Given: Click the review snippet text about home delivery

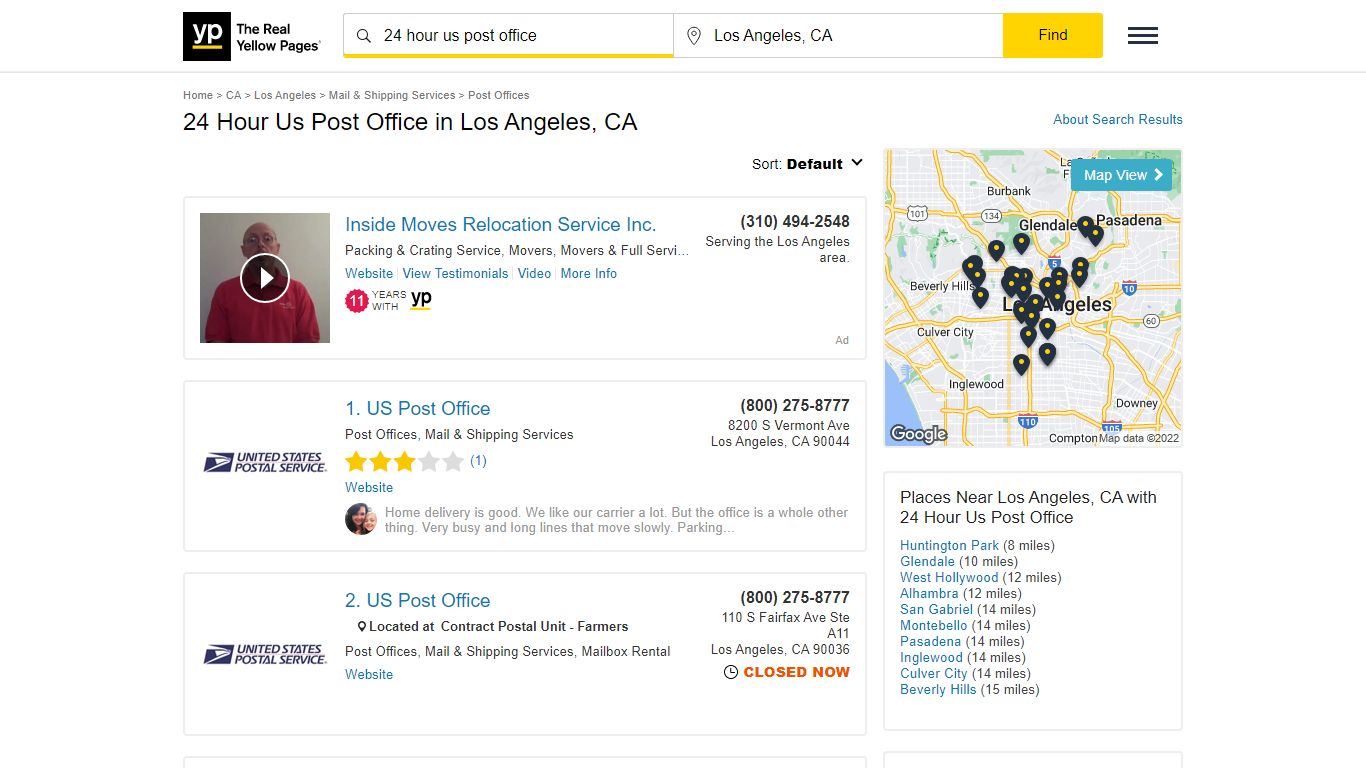Looking at the screenshot, I should pos(616,520).
